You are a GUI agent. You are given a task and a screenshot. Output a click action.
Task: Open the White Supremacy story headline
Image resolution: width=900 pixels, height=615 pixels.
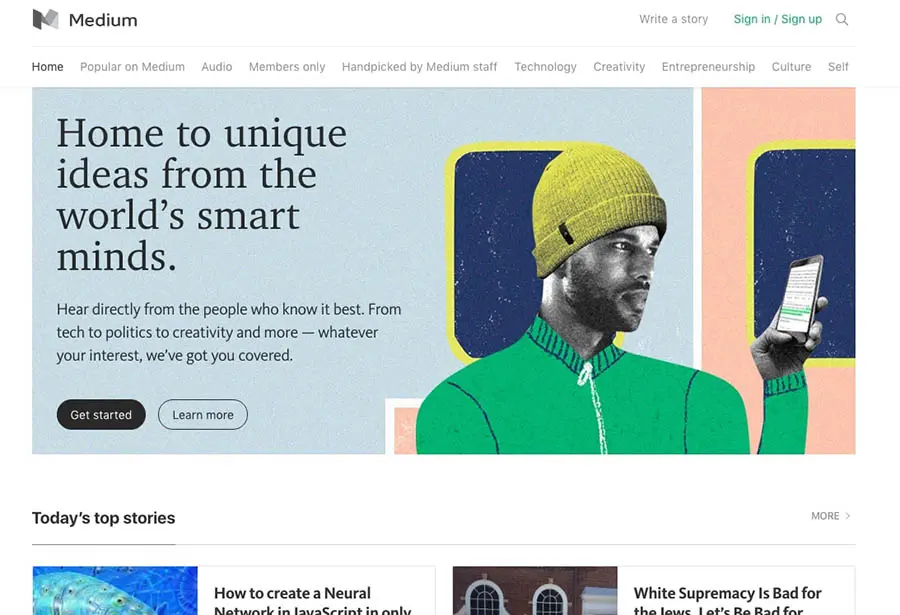[727, 601]
